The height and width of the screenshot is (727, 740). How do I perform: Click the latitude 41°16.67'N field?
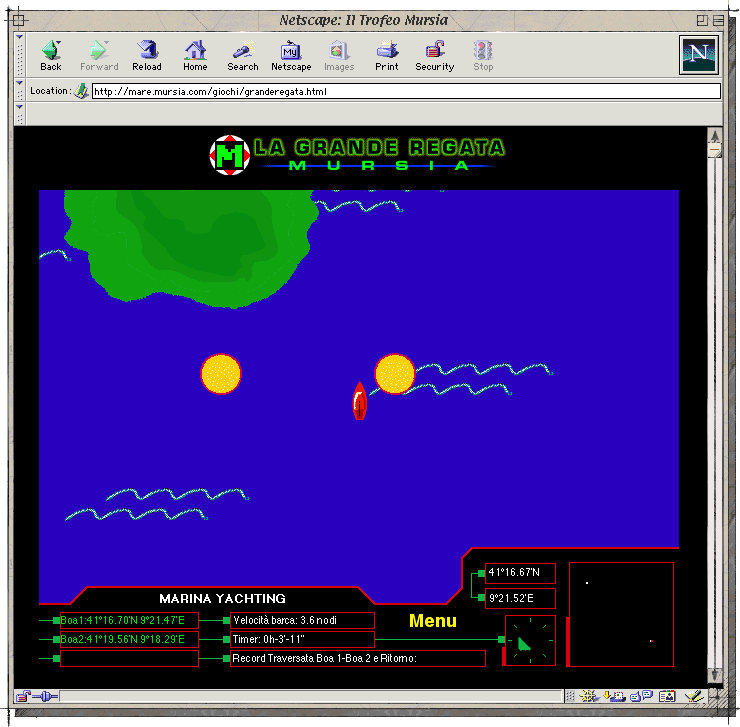click(520, 573)
